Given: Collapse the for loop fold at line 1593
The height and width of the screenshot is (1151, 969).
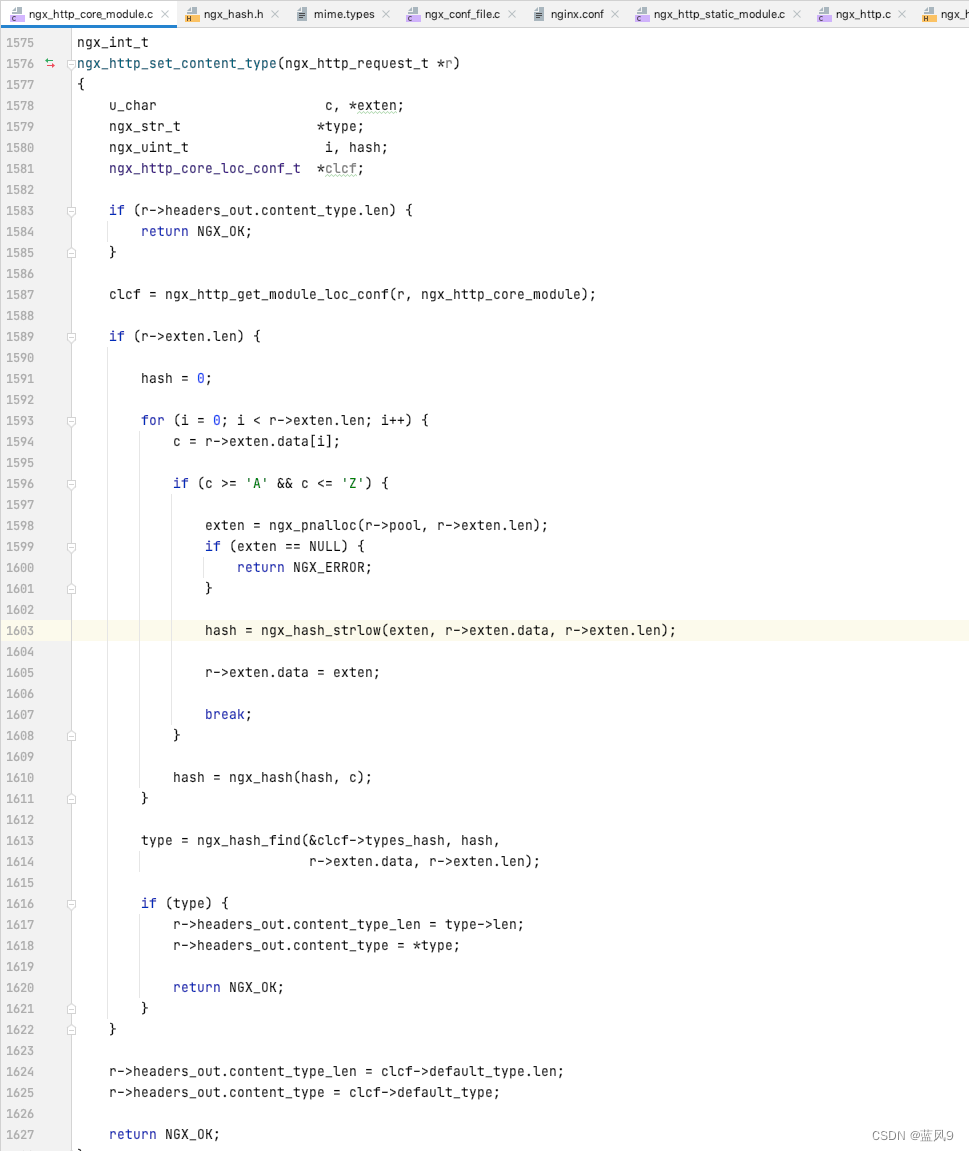Looking at the screenshot, I should point(70,420).
